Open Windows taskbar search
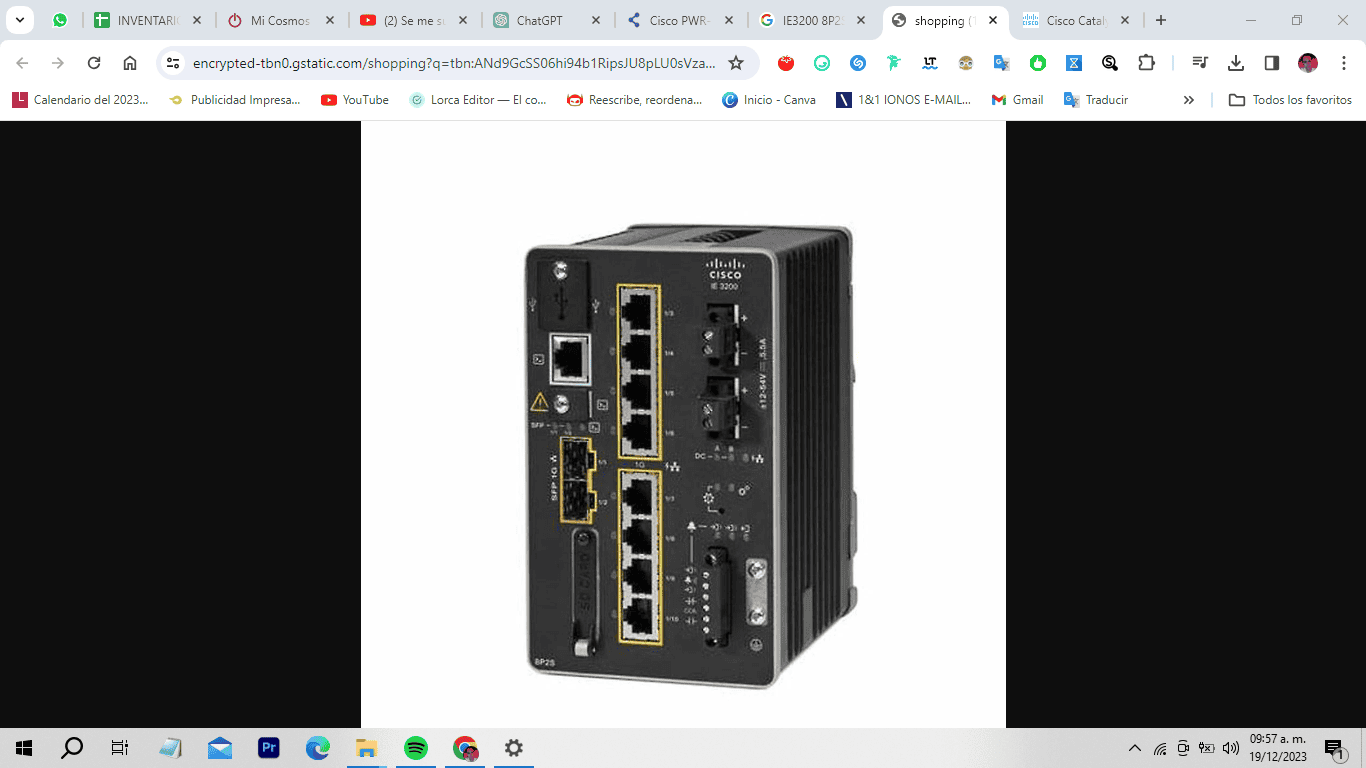Viewport: 1366px width, 768px height. coord(72,748)
